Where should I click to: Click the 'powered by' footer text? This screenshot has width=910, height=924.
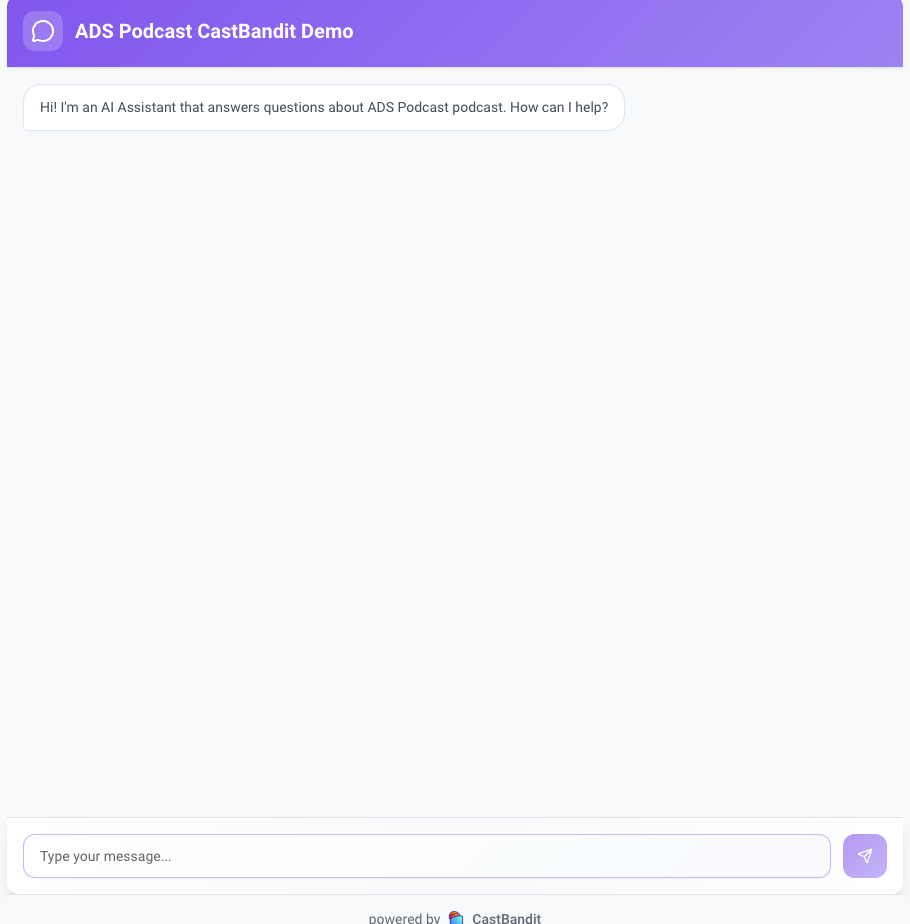click(404, 918)
